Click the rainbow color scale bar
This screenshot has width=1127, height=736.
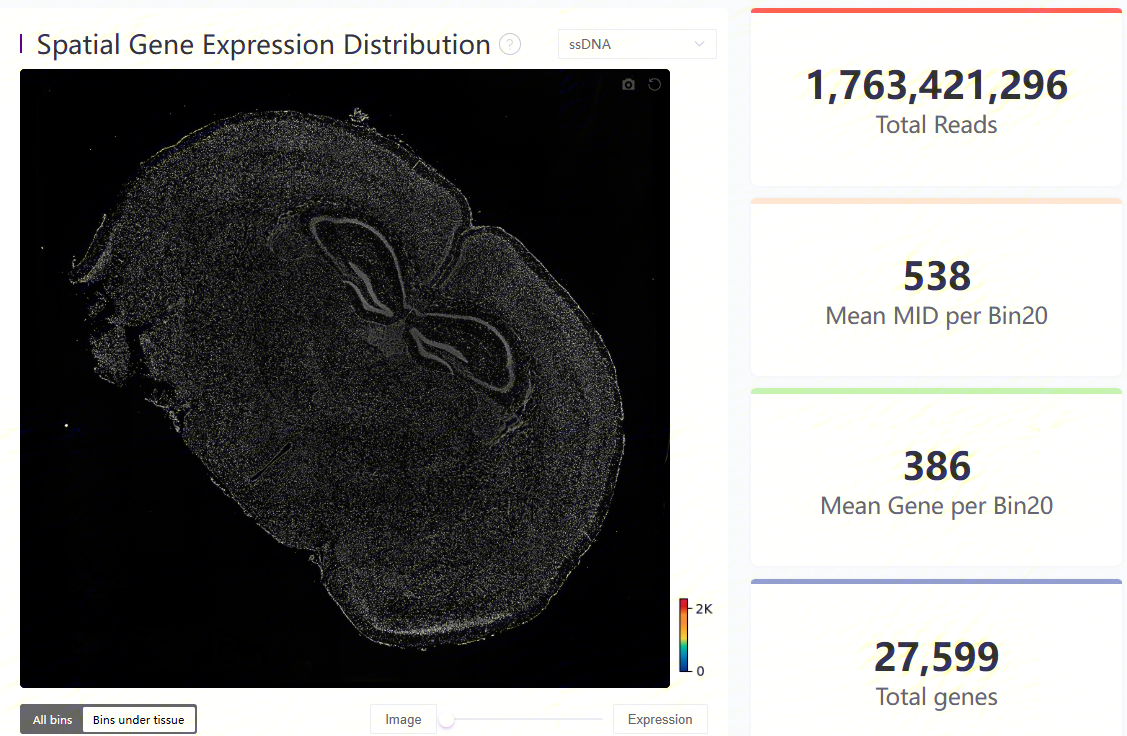point(684,635)
